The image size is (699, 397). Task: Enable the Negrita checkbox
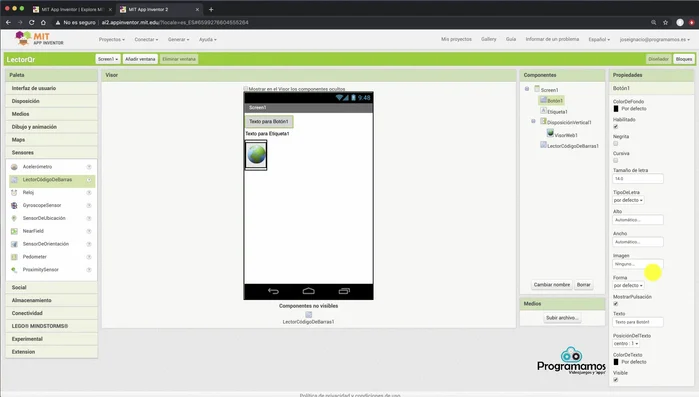click(x=616, y=143)
